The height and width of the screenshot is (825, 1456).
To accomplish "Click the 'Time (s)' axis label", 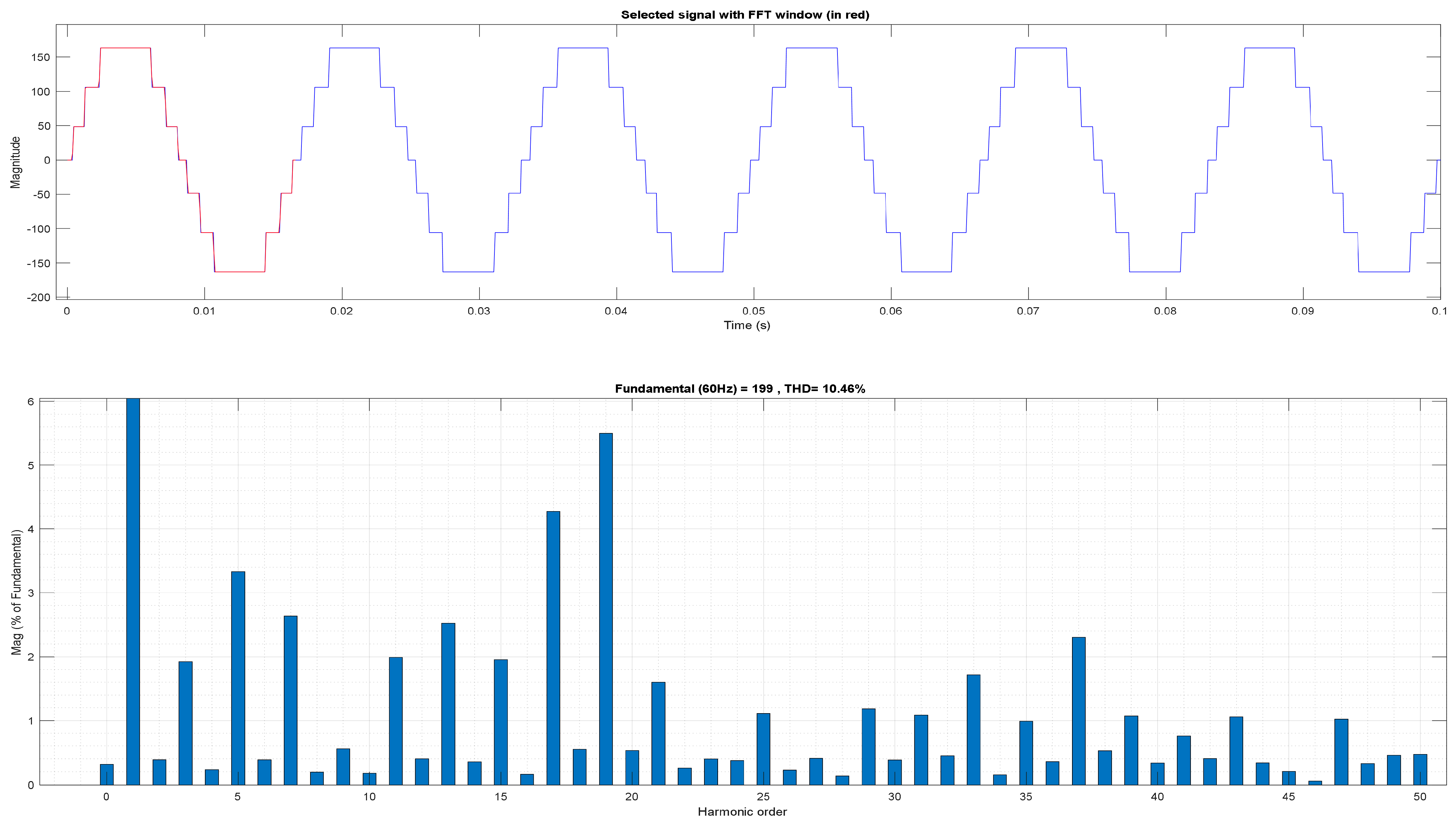I will pos(746,325).
